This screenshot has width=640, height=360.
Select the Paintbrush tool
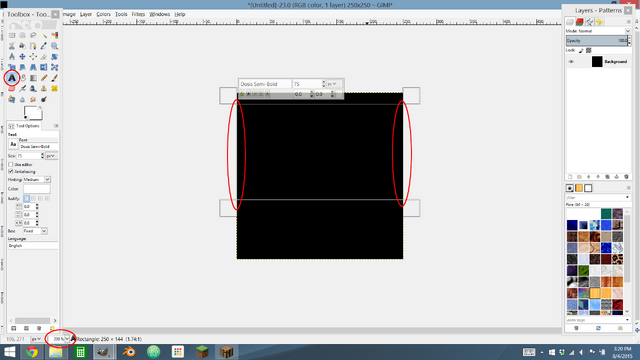pos(54,78)
